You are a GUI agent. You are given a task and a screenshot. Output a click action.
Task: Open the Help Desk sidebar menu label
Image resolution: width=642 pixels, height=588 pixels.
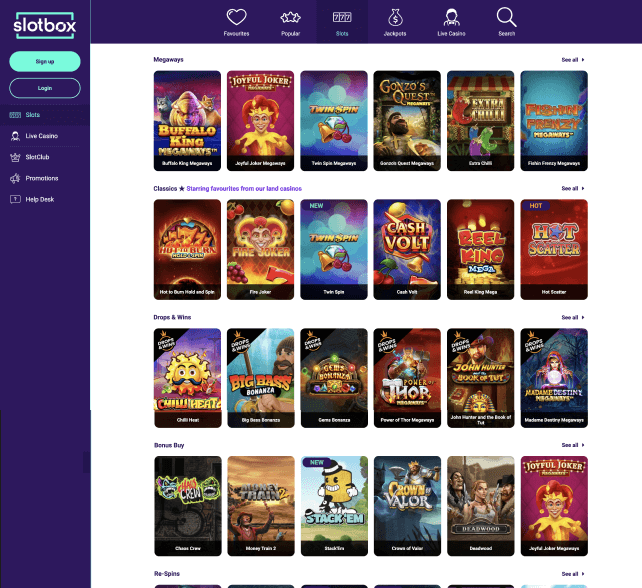click(x=40, y=199)
